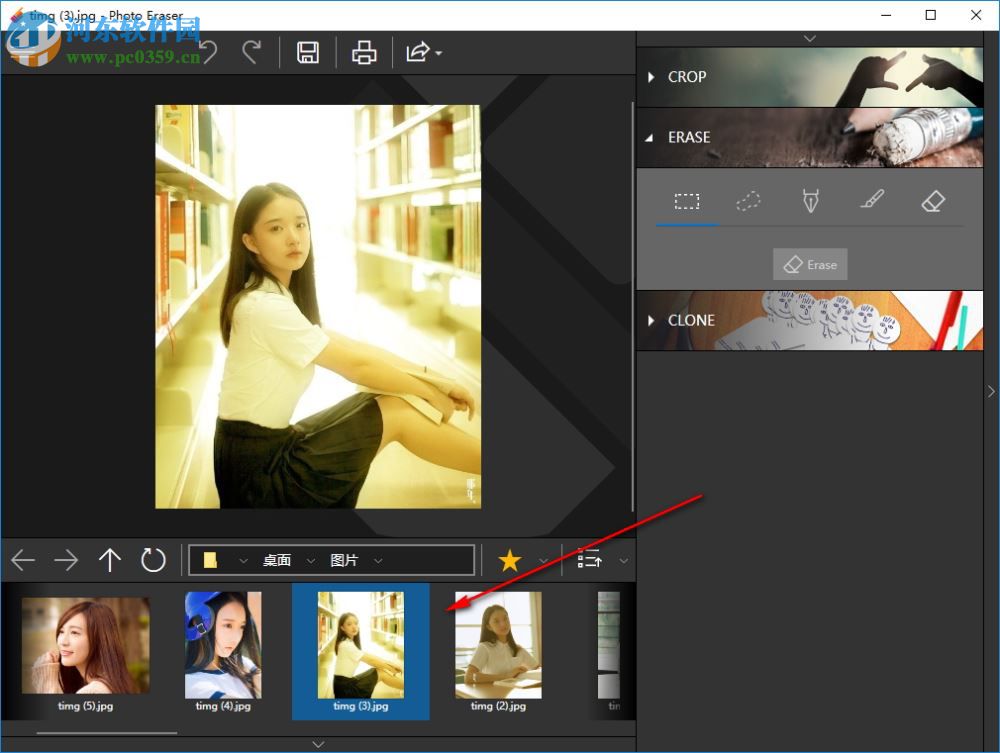The image size is (1000, 753).
Task: Open the share/export dropdown arrow
Action: coord(437,55)
